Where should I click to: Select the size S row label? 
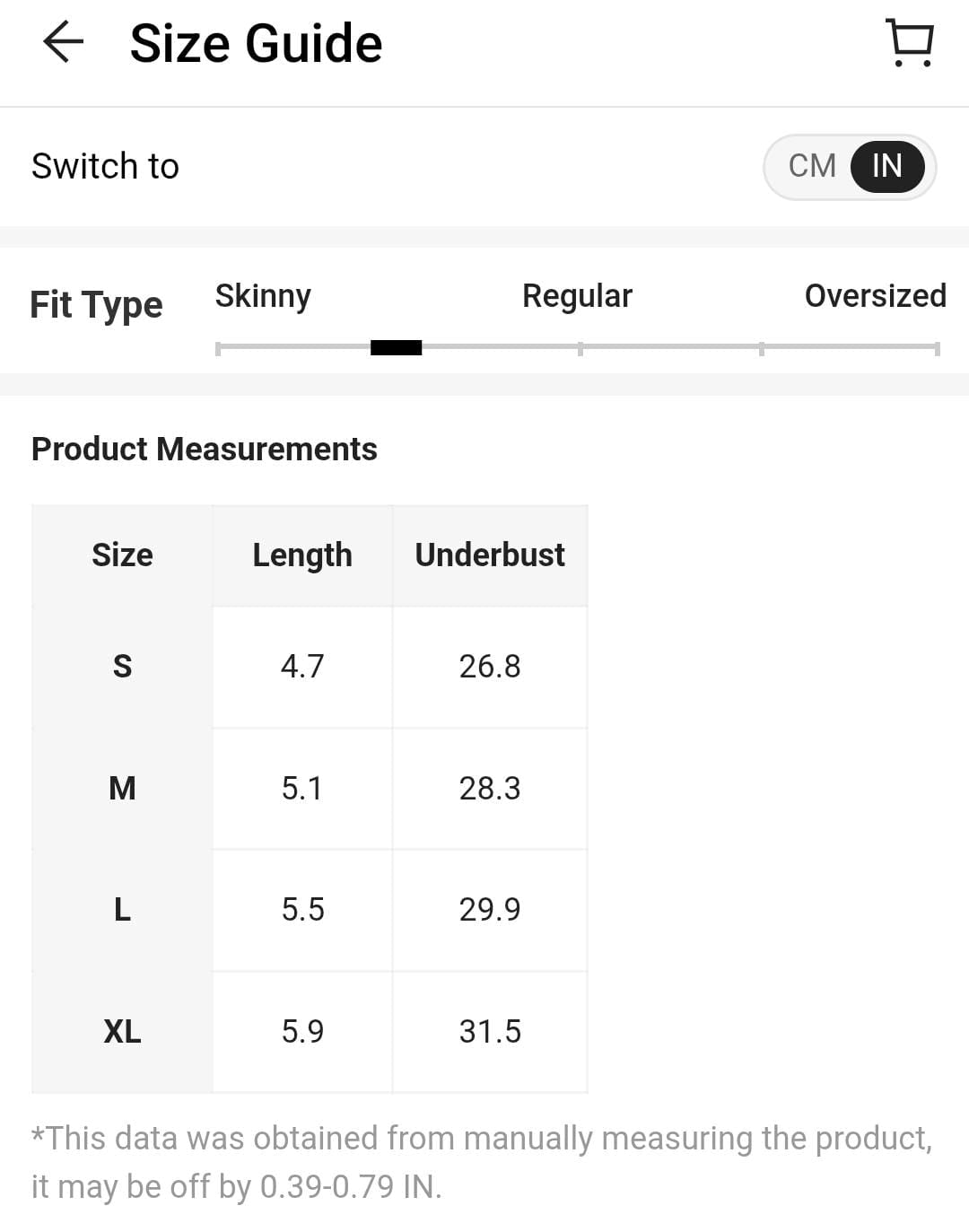[122, 666]
